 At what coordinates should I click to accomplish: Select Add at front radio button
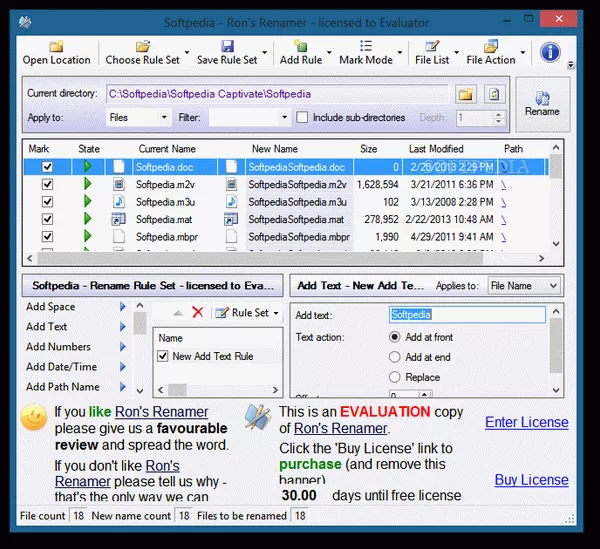click(x=395, y=337)
